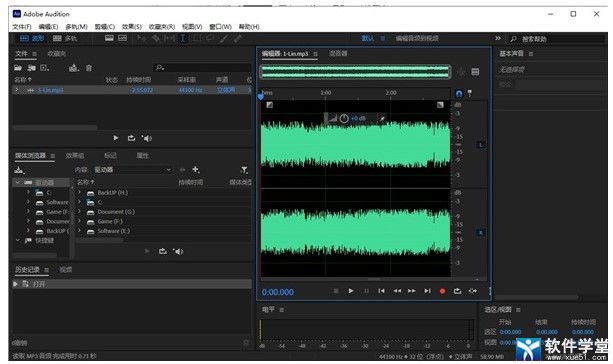Open the 文件 (Files) tab
The height and width of the screenshot is (364, 613).
(21, 54)
